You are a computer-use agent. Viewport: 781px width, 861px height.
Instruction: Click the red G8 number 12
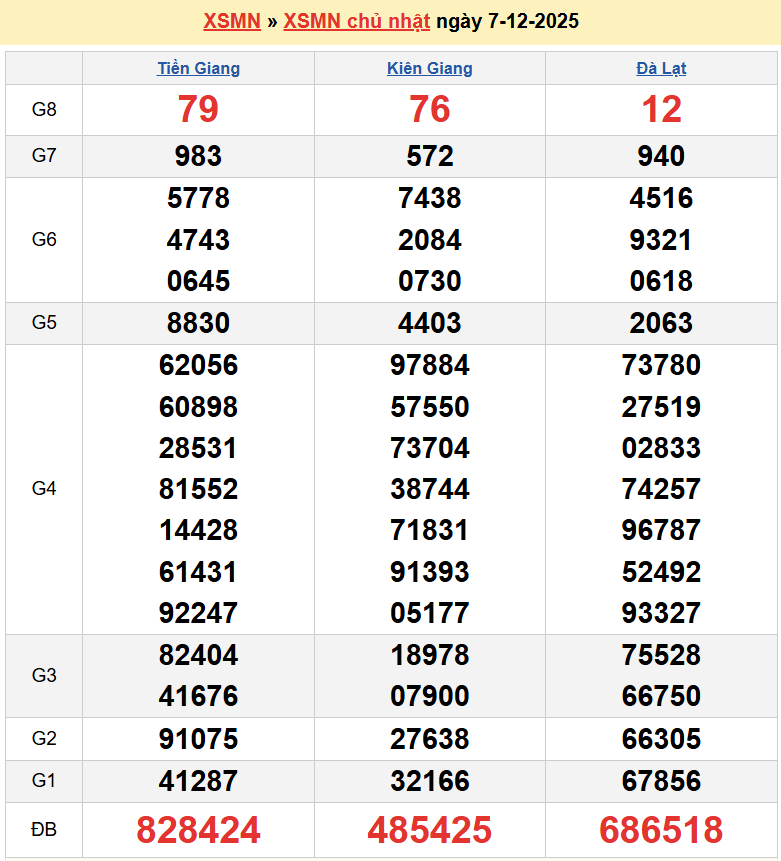point(661,109)
